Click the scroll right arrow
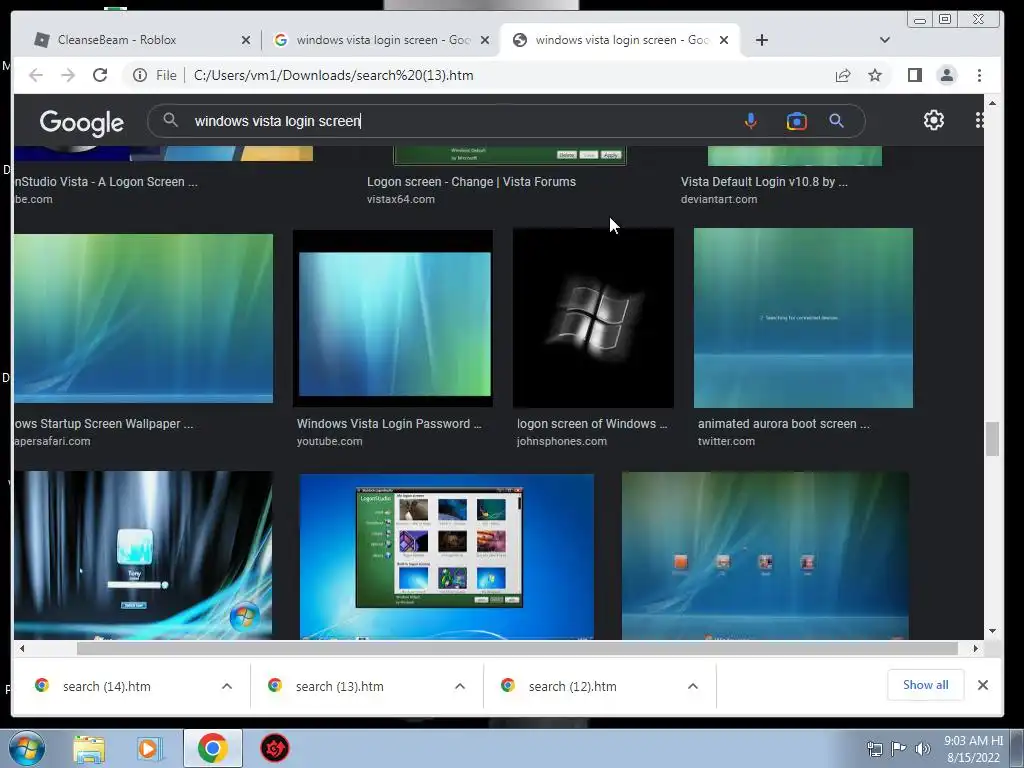The height and width of the screenshot is (768, 1024). (x=976, y=648)
